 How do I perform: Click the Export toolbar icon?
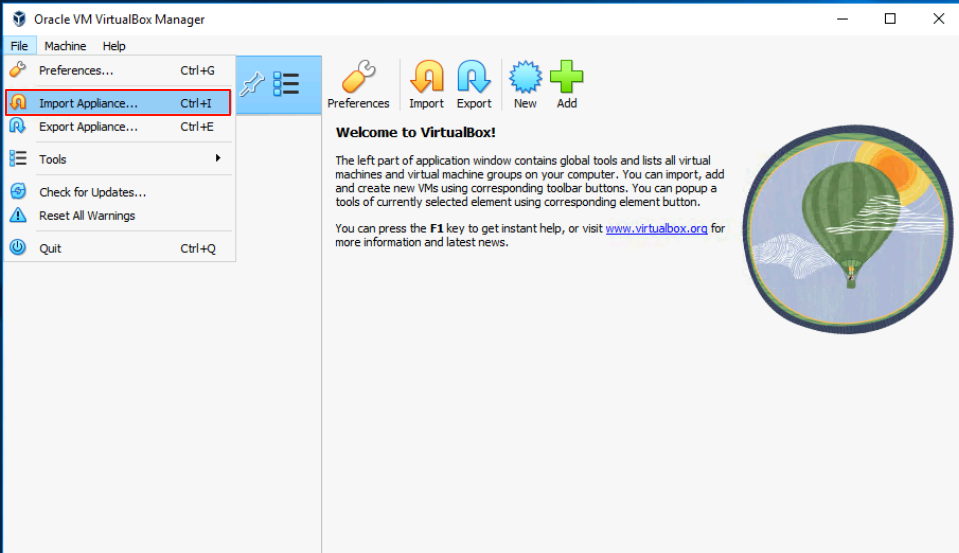[x=474, y=78]
